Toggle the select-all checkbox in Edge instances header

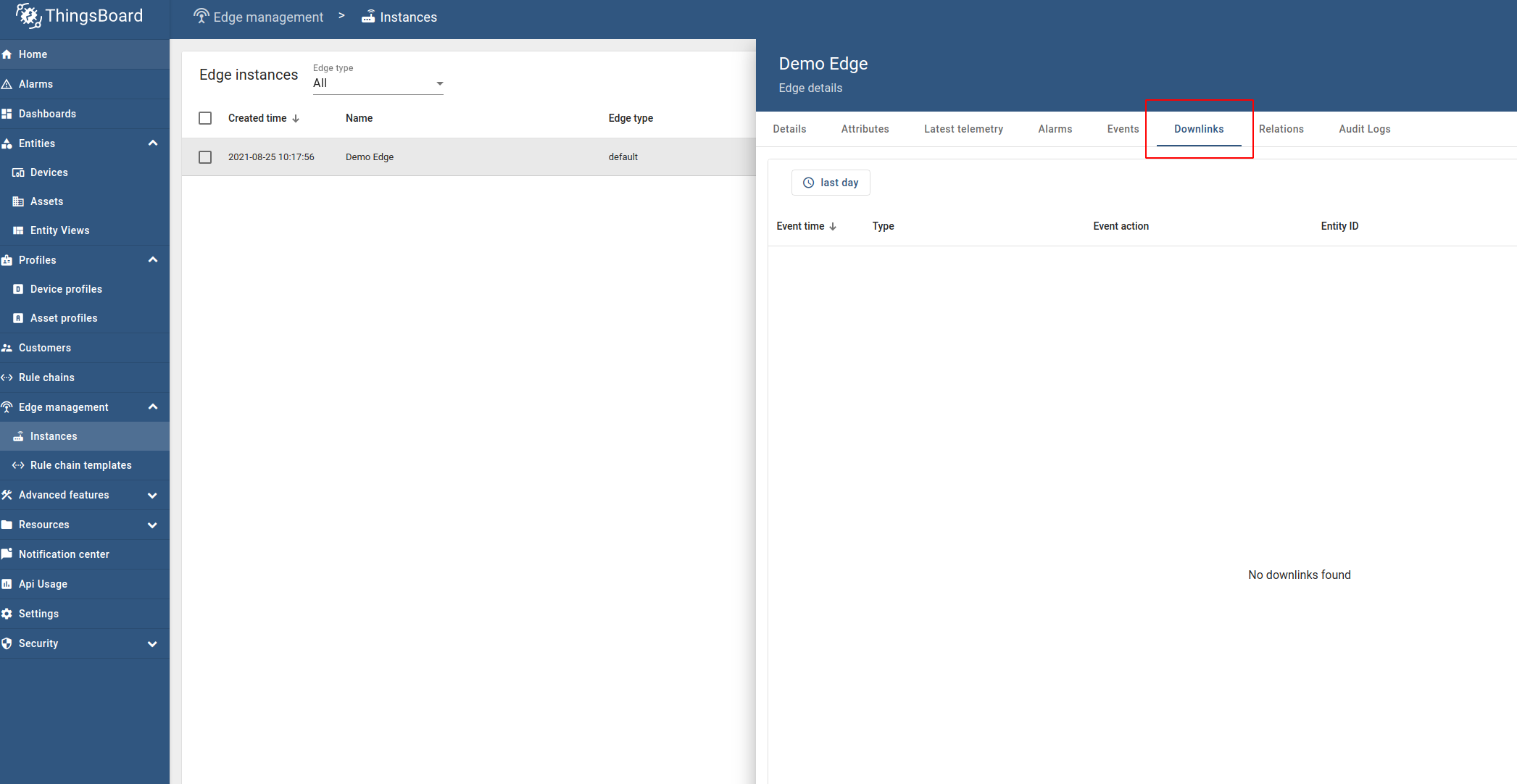pyautogui.click(x=205, y=117)
